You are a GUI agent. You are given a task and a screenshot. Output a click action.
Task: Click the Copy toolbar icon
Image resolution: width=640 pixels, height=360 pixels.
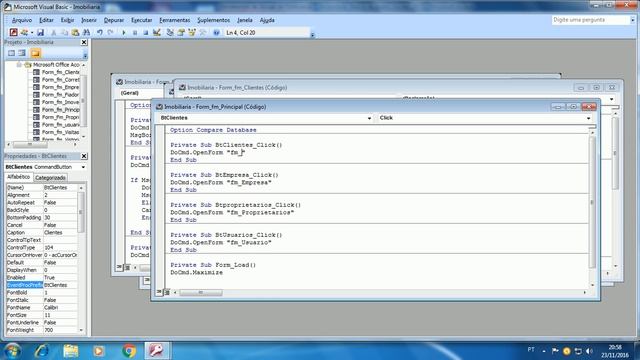[x=64, y=32]
